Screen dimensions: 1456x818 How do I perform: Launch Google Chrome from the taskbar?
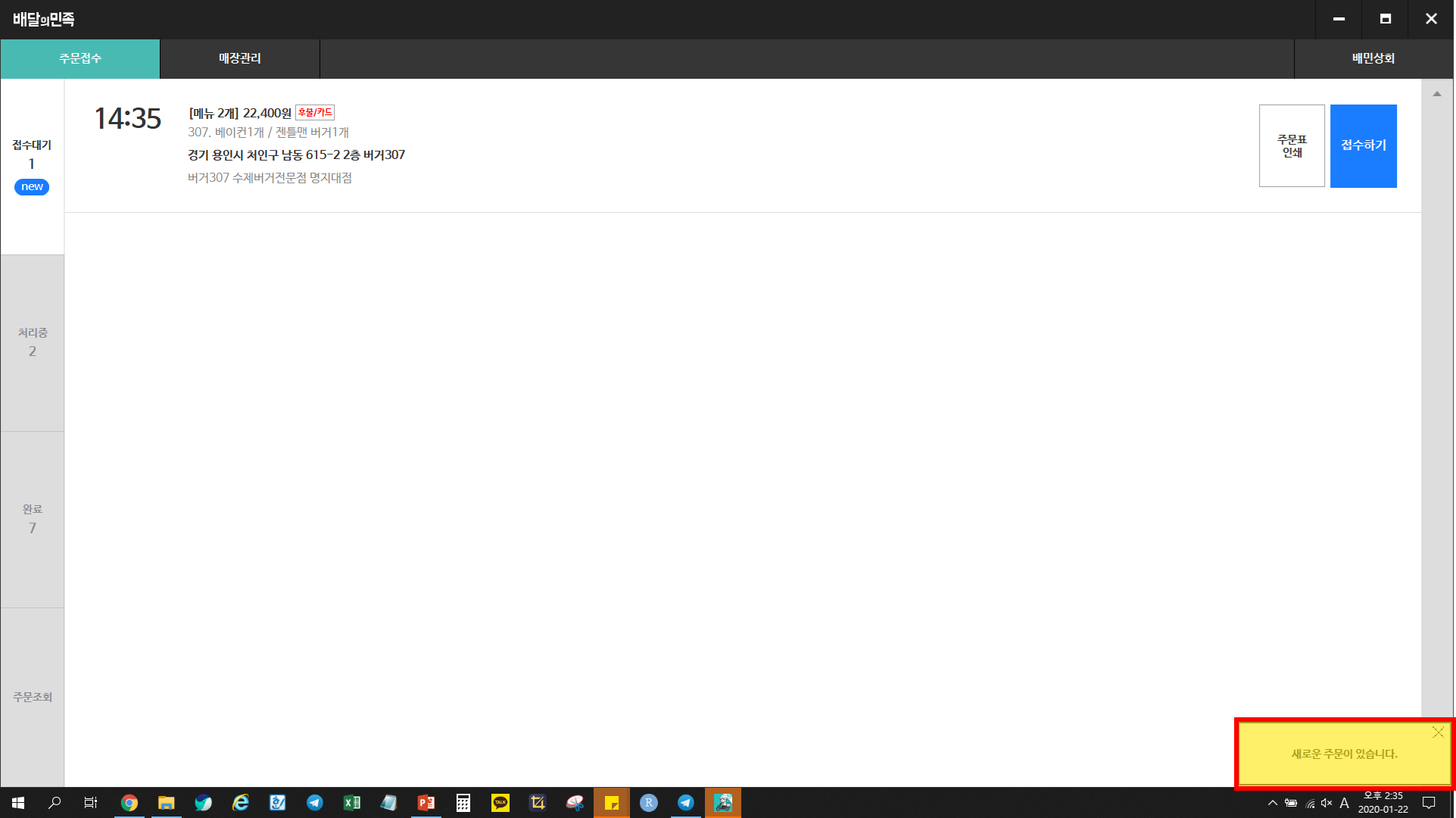129,803
